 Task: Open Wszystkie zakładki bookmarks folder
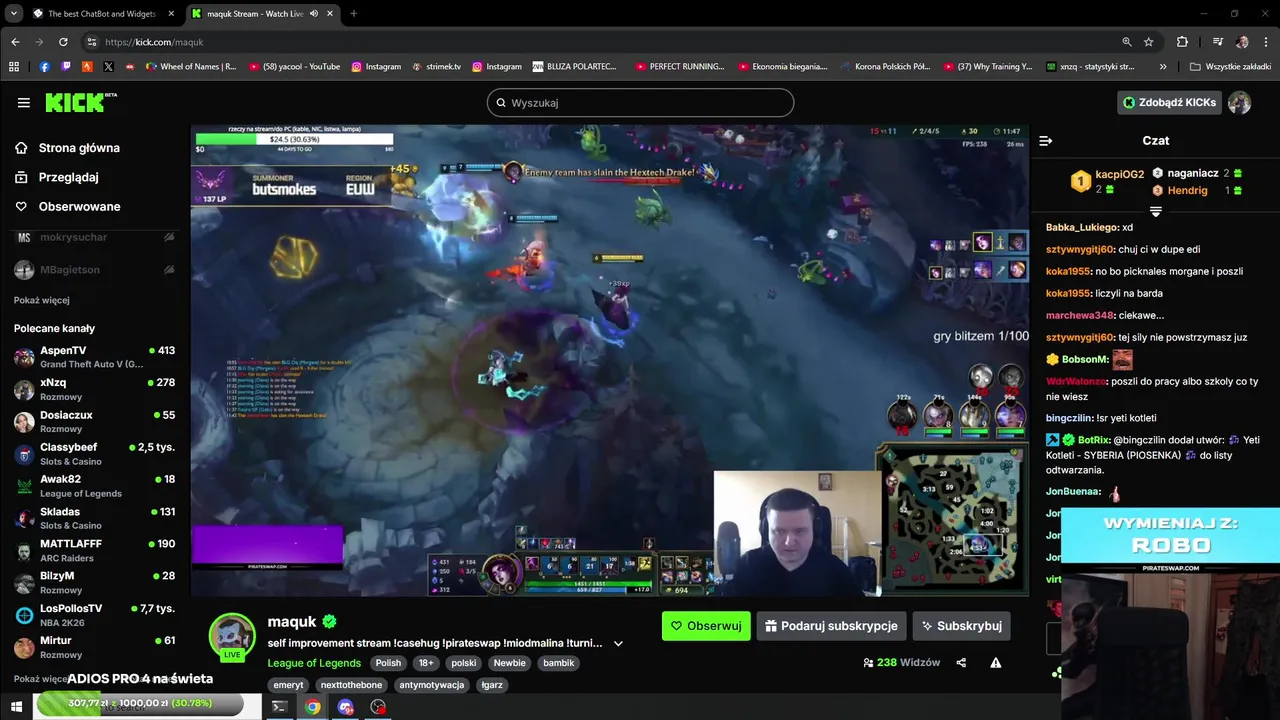[1230, 67]
